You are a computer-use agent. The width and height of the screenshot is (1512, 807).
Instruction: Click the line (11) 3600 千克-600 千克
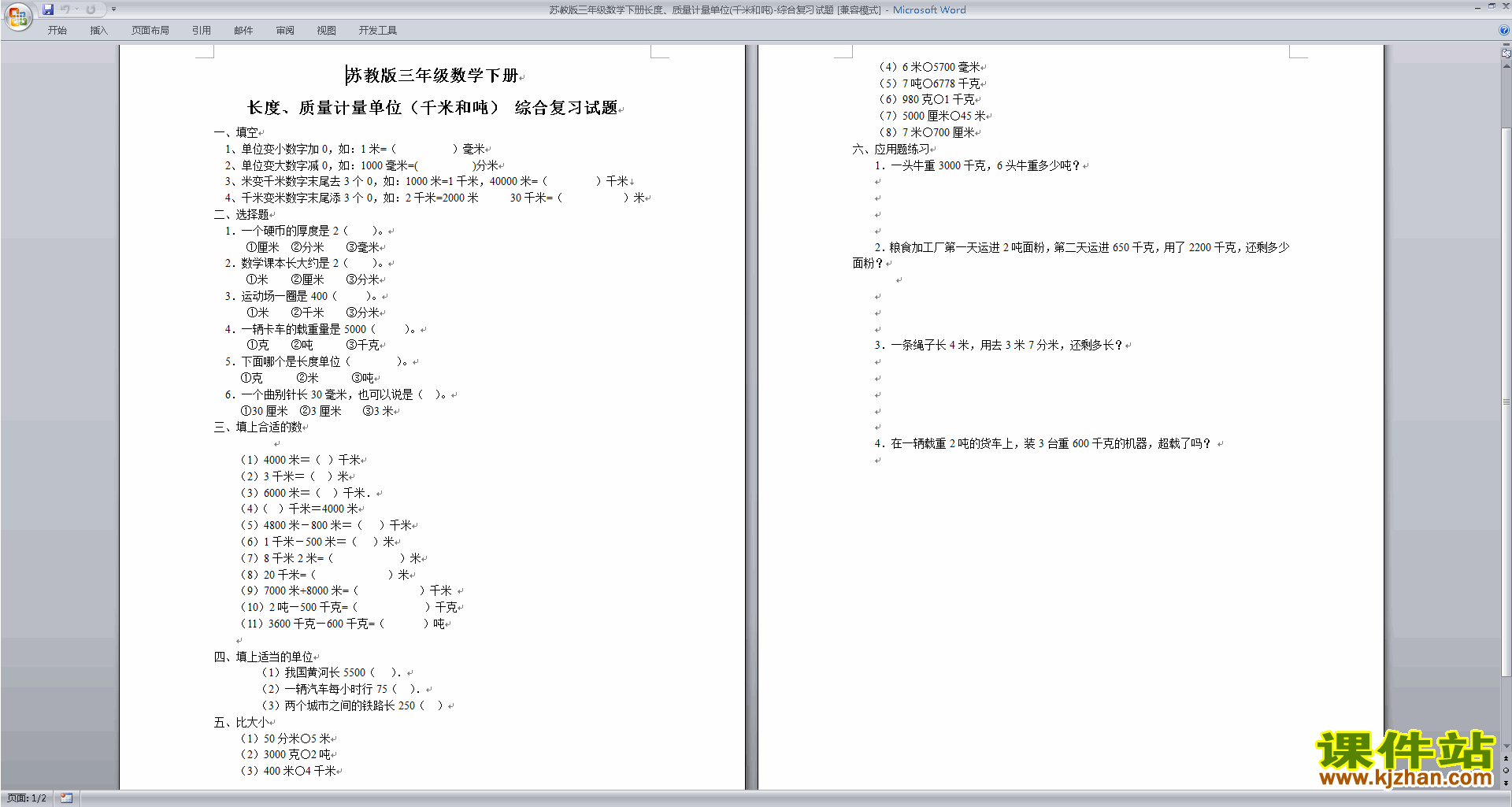tap(343, 624)
